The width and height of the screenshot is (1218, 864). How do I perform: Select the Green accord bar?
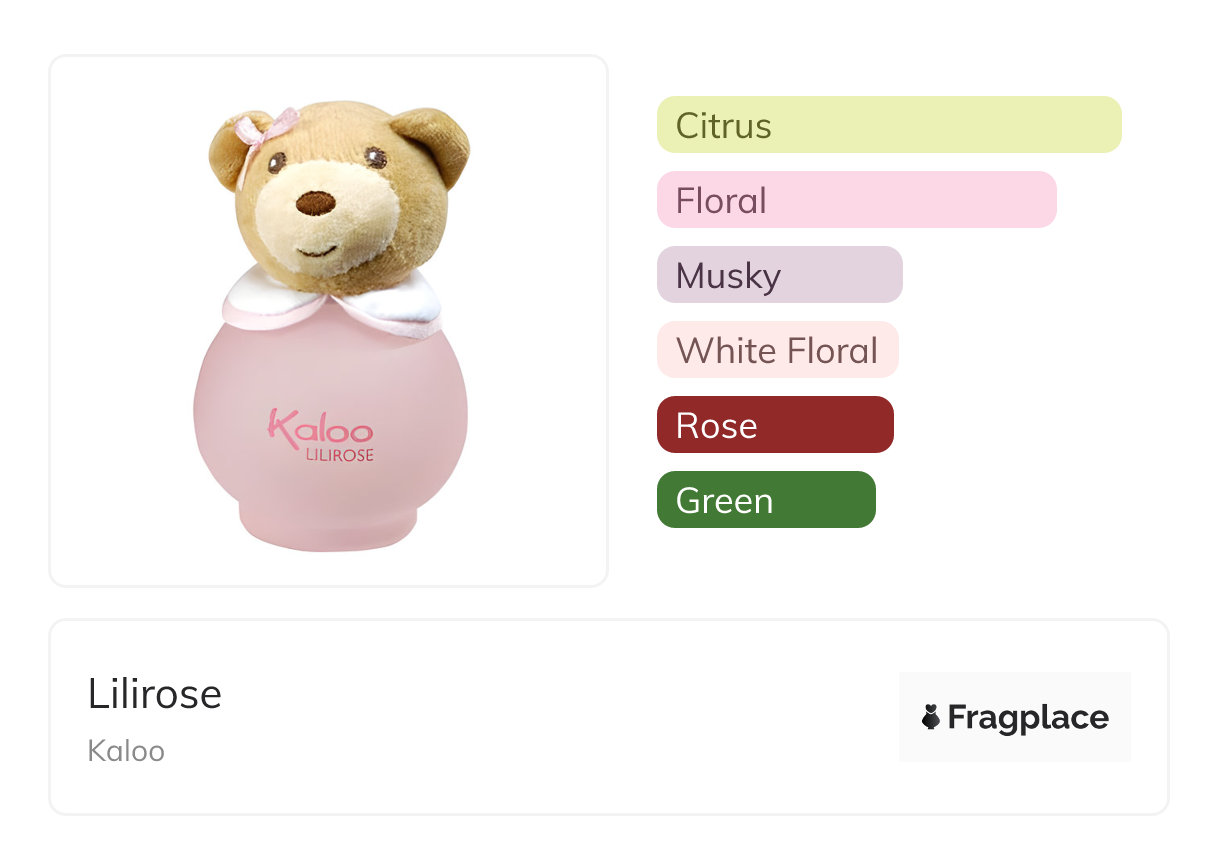point(765,500)
